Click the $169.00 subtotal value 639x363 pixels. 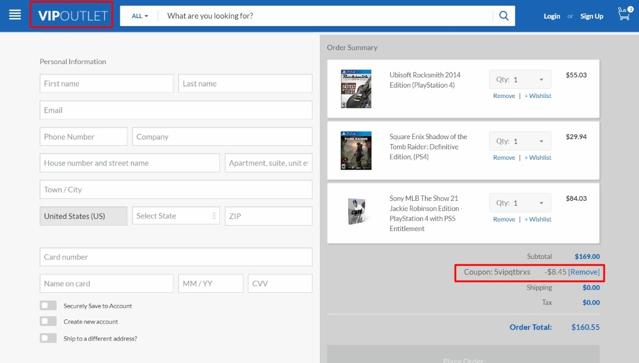coord(587,256)
